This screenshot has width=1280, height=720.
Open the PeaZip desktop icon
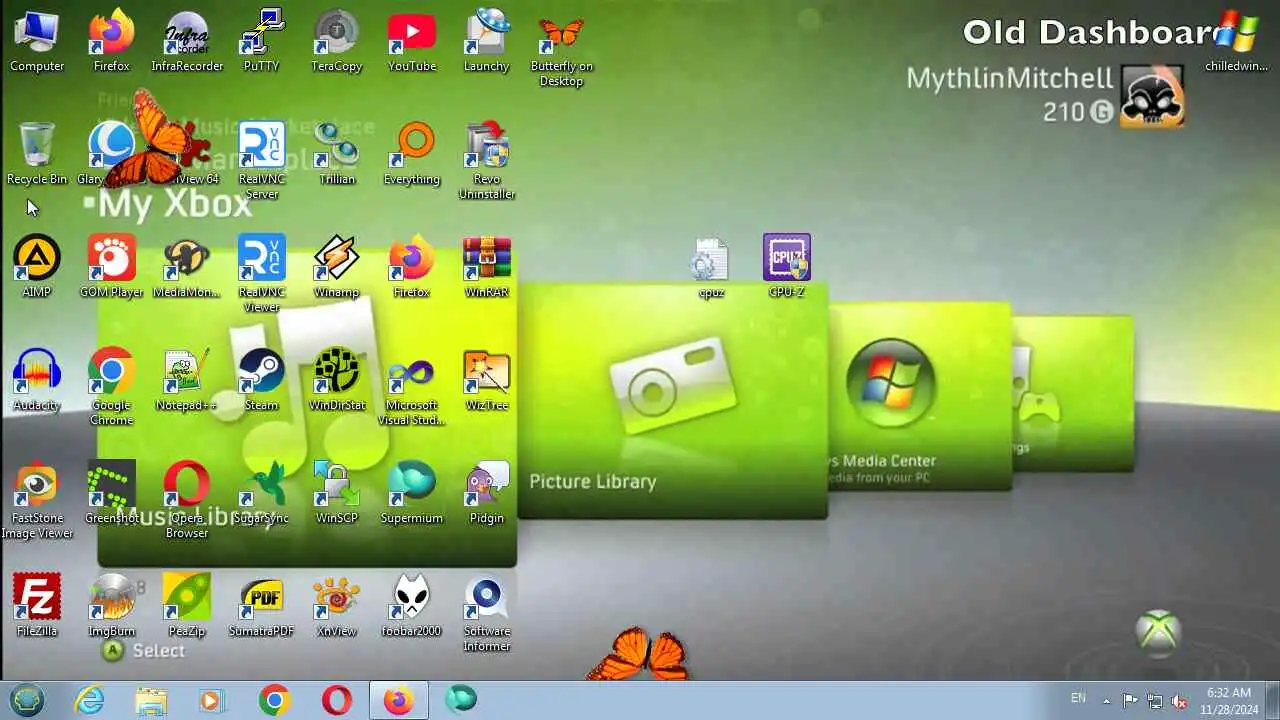tap(187, 606)
